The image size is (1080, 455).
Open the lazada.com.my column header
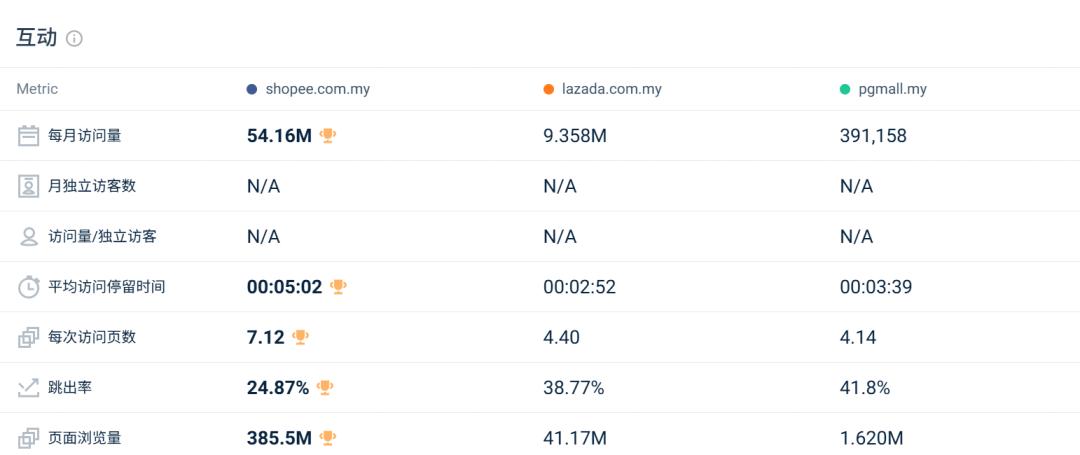pyautogui.click(x=612, y=89)
